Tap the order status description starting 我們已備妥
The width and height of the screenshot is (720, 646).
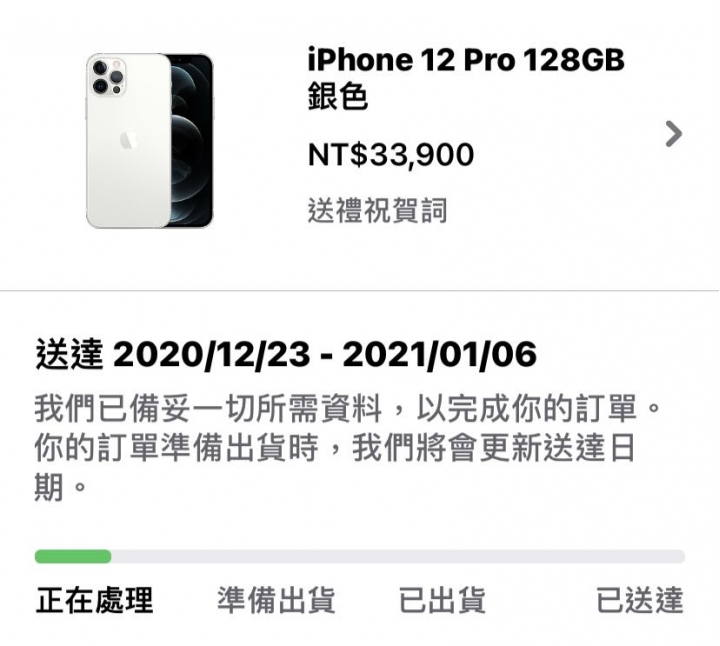point(348,447)
